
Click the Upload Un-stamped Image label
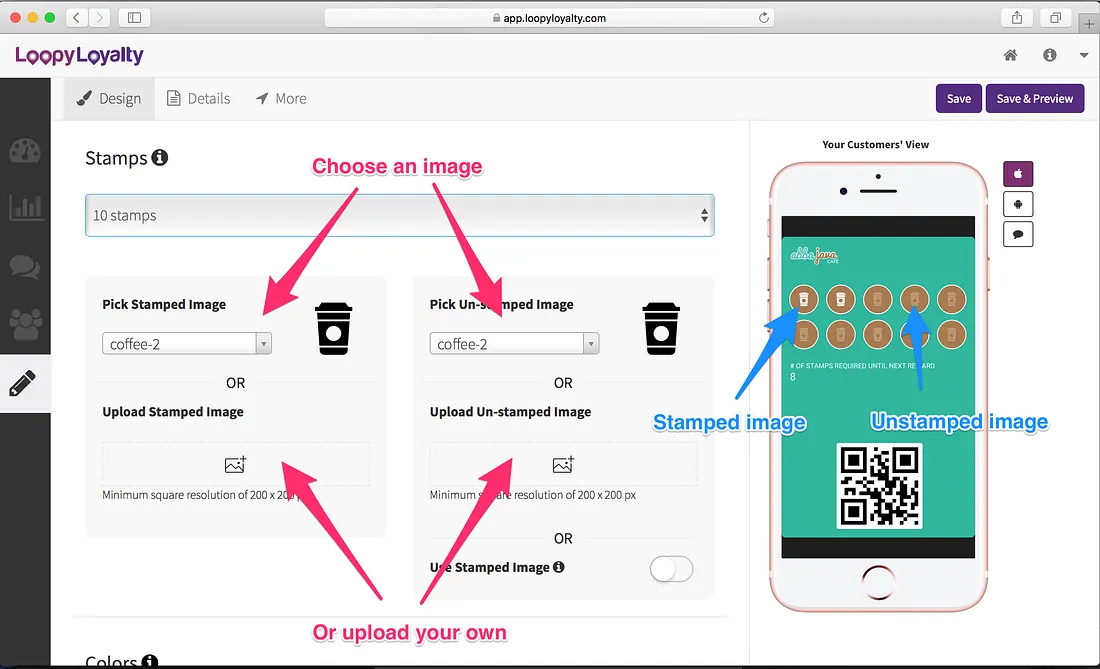(x=511, y=412)
